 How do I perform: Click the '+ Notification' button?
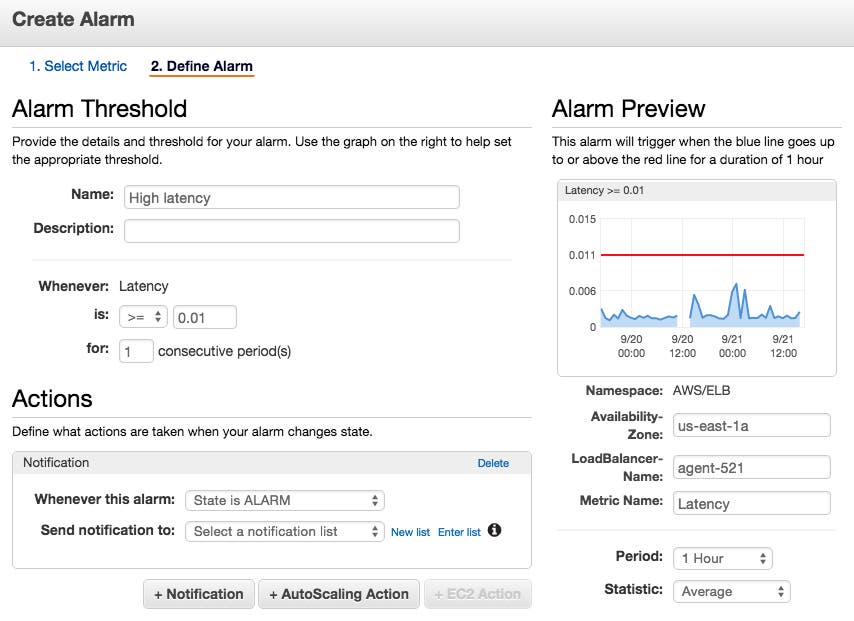coord(198,594)
